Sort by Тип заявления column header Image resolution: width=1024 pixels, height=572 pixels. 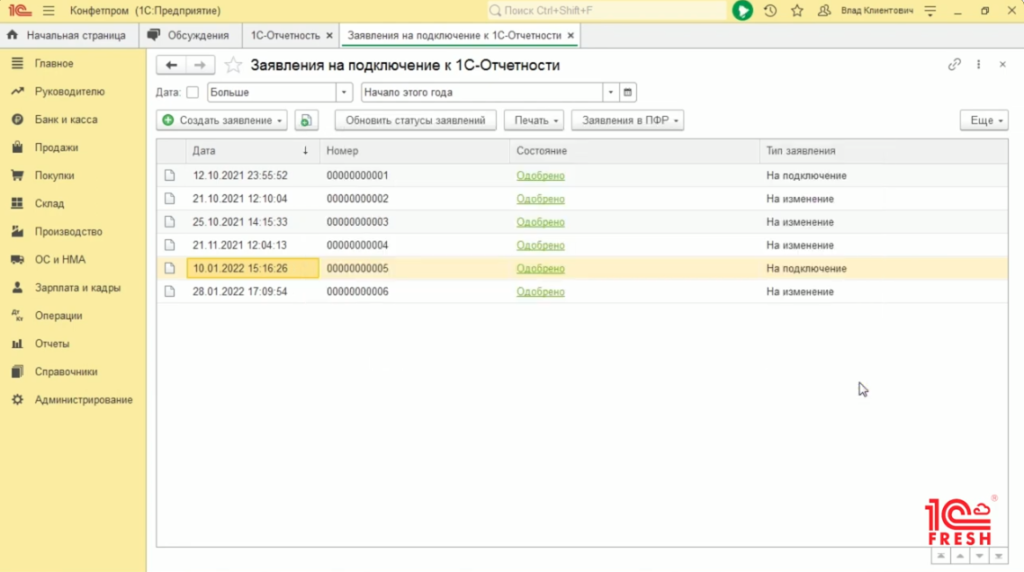(x=884, y=151)
